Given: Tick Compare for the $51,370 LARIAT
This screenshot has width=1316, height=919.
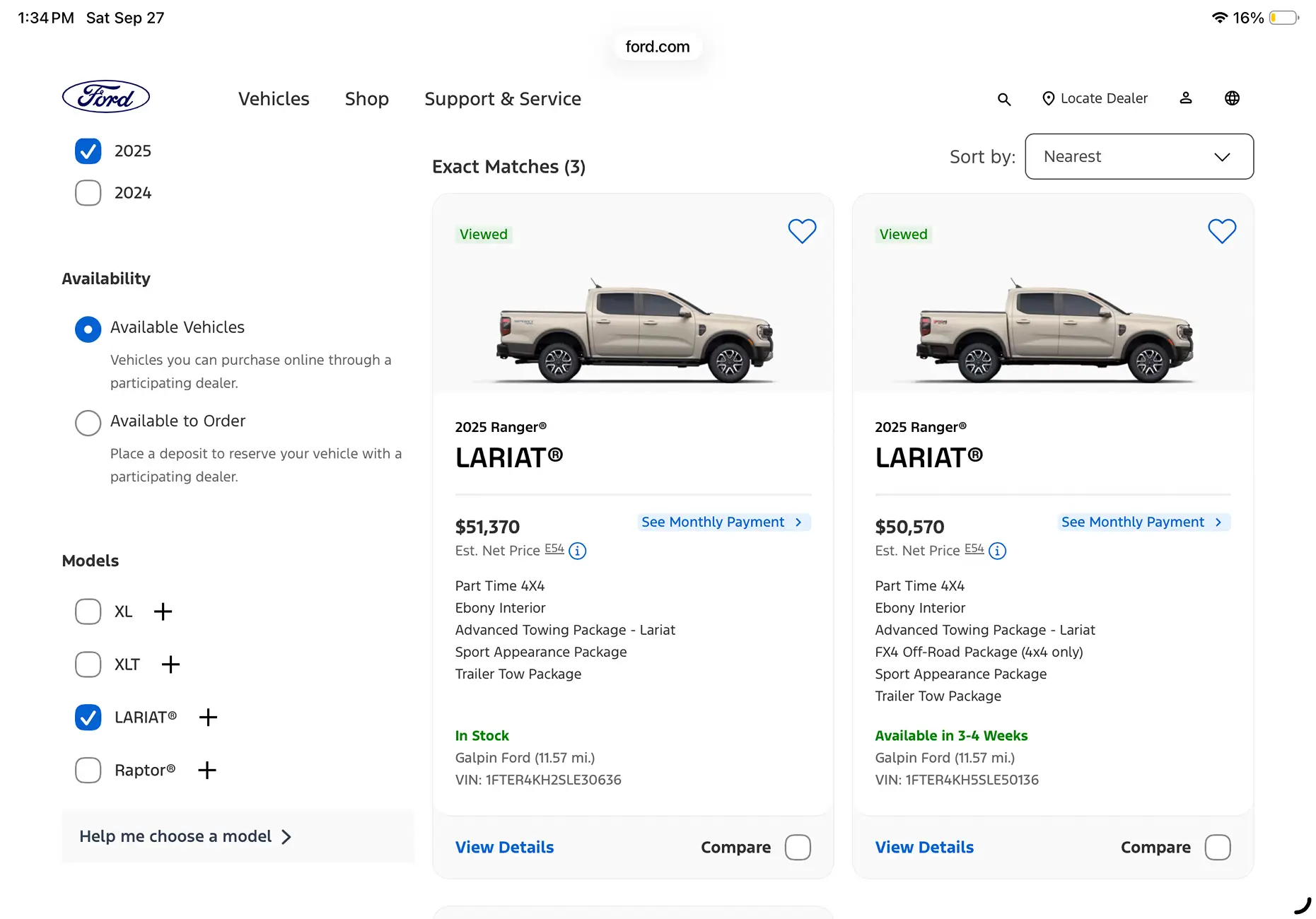Looking at the screenshot, I should (x=798, y=847).
